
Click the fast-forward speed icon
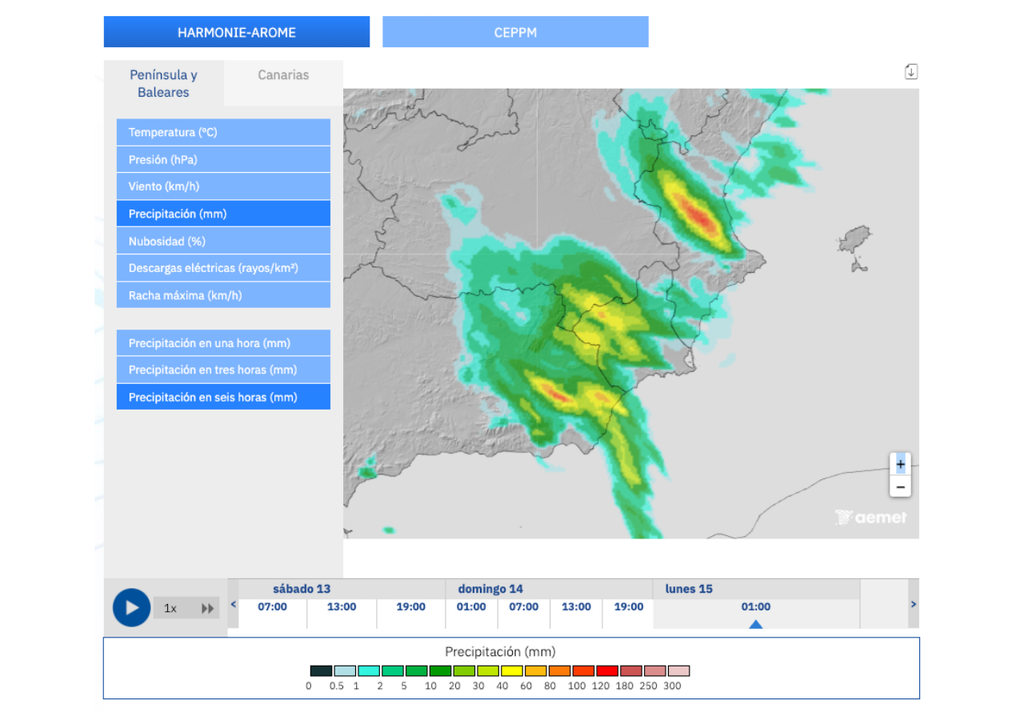(208, 608)
